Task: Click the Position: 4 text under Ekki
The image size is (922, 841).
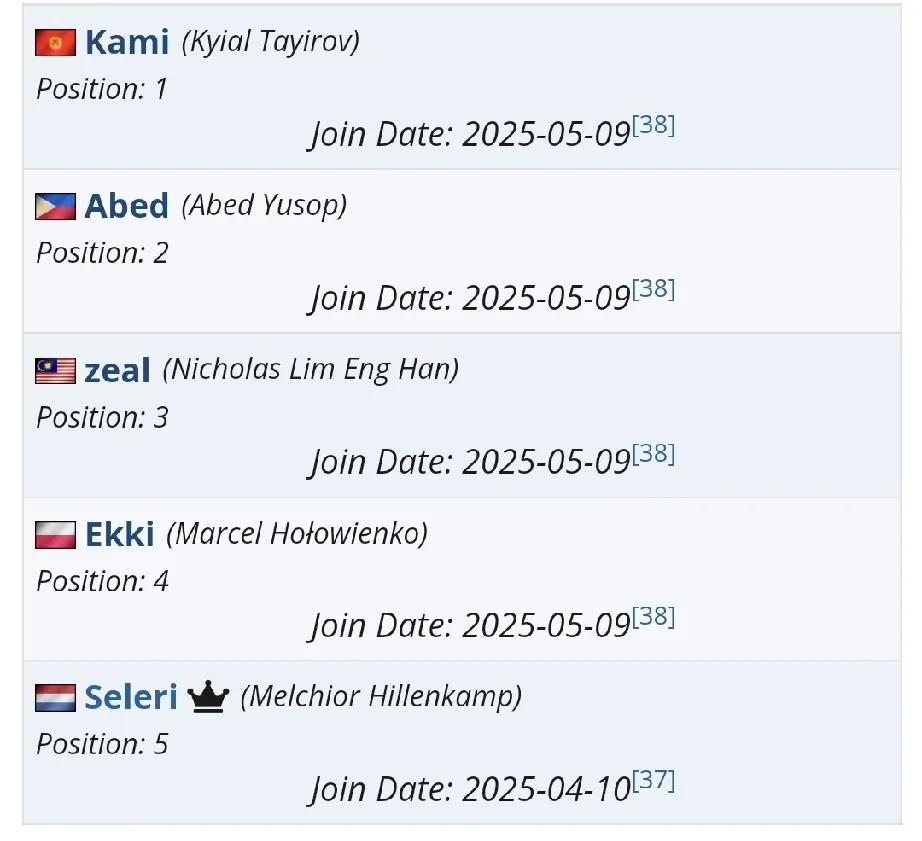Action: pos(102,581)
